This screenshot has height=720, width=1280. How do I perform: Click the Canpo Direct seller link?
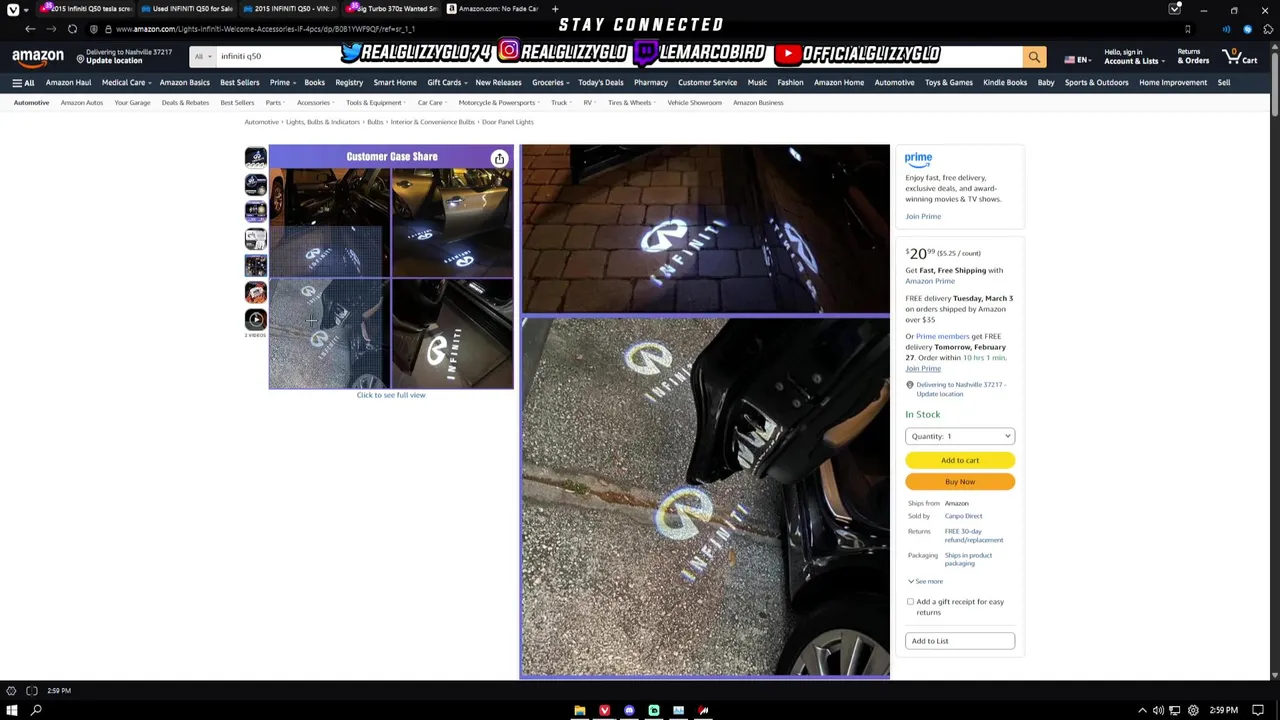pos(963,516)
